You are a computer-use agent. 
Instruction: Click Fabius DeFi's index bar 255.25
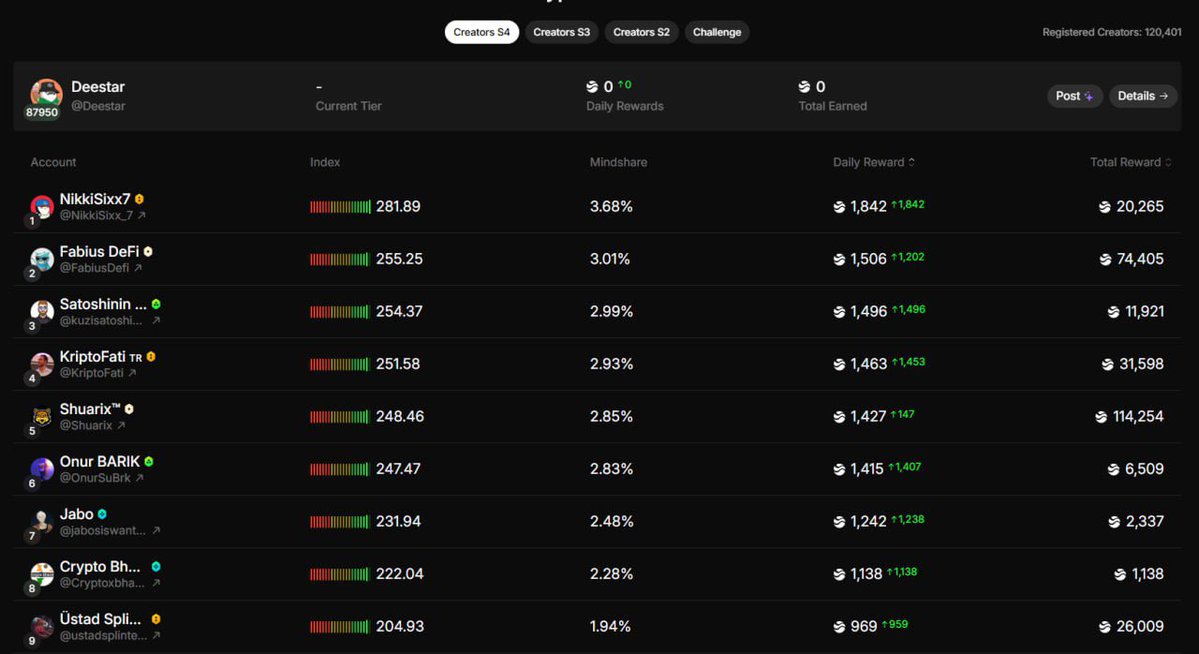[340, 259]
